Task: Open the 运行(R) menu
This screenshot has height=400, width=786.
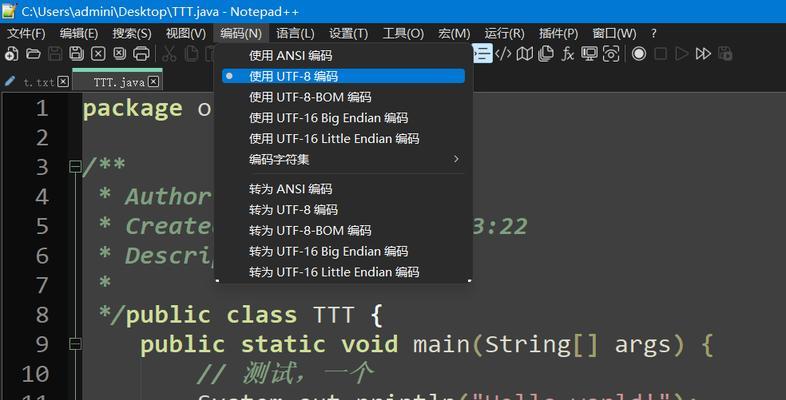Action: 504,34
